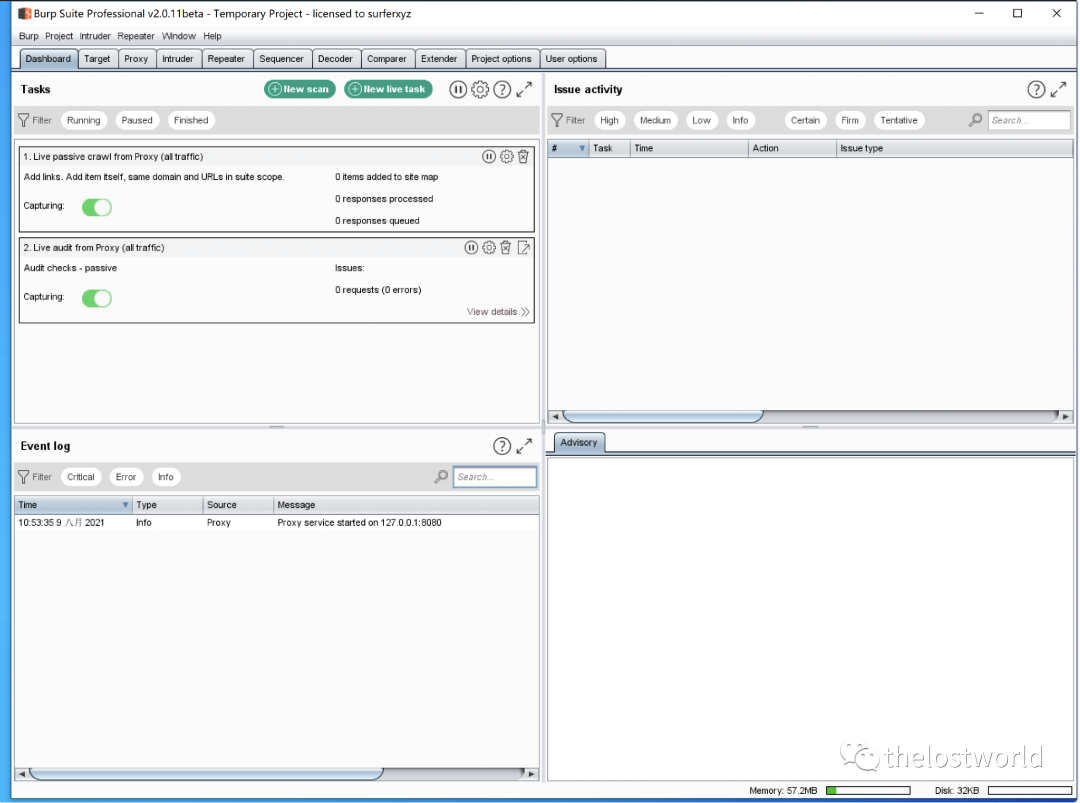Expand the Event log panel
The height and width of the screenshot is (803, 1080).
point(524,446)
